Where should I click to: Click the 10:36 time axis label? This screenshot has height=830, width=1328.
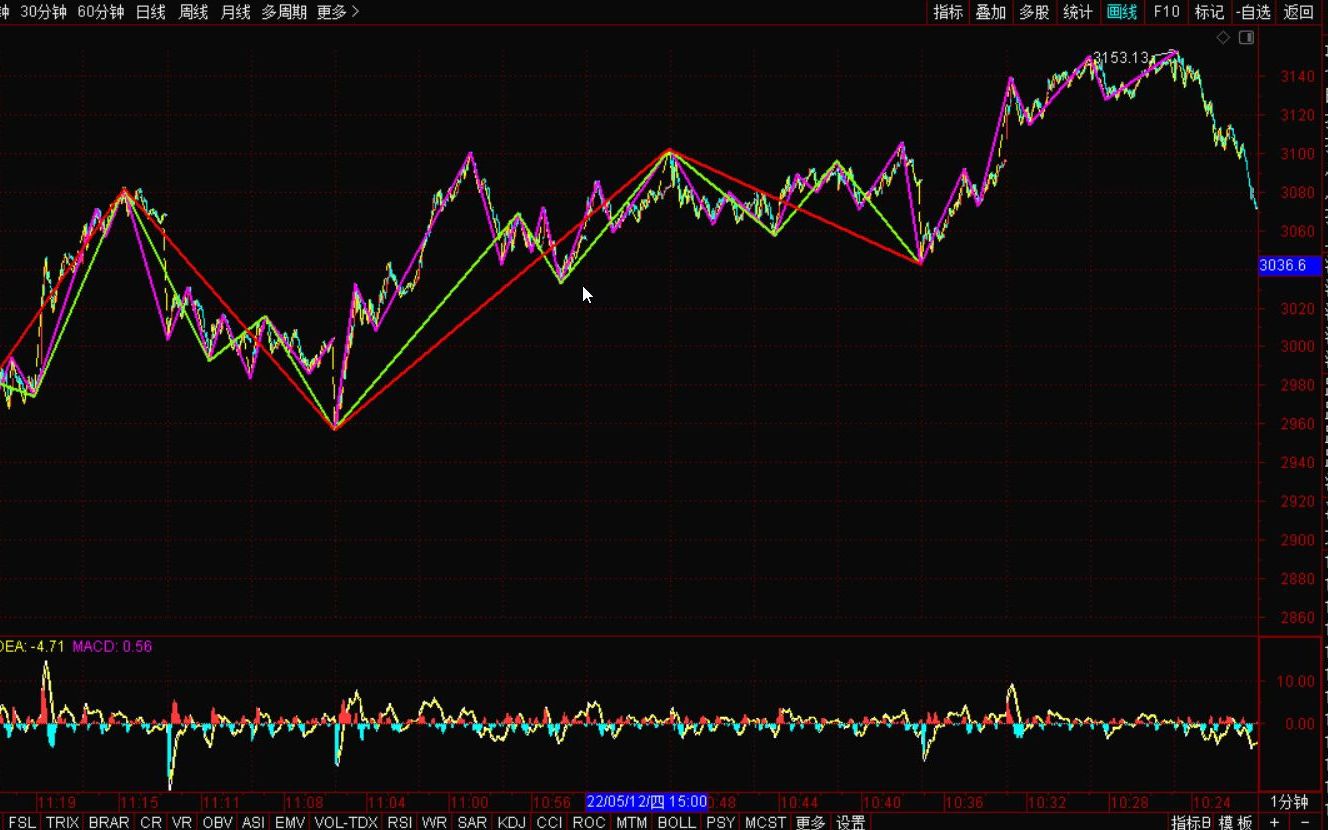tap(964, 802)
